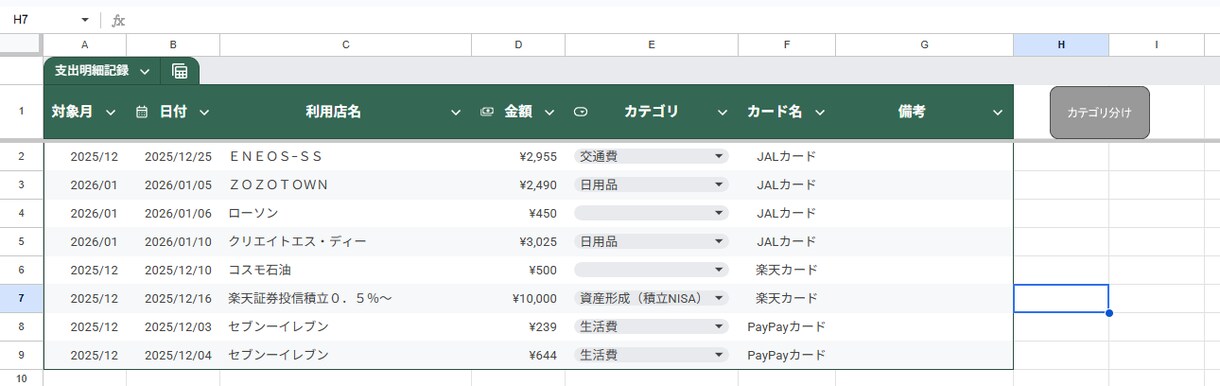This screenshot has height=386, width=1220.
Task: Click the dropdown chip icon in カテゴリ header
Action: click(x=580, y=112)
